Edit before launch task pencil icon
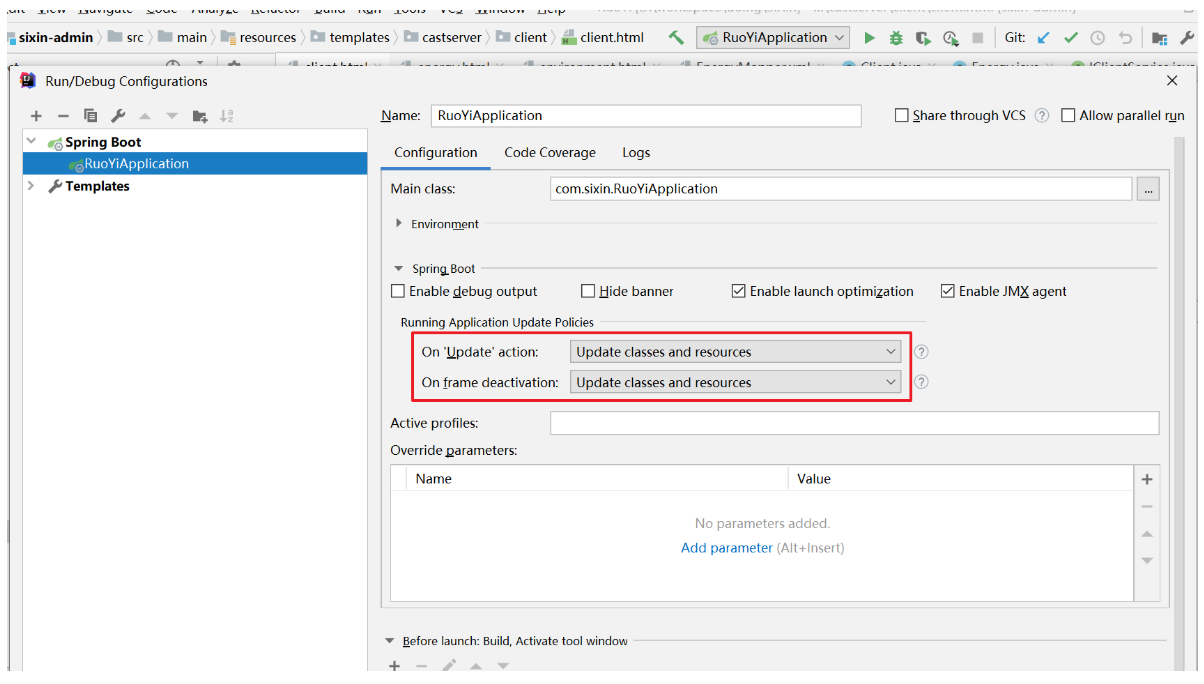This screenshot has width=1204, height=684. tap(449, 666)
